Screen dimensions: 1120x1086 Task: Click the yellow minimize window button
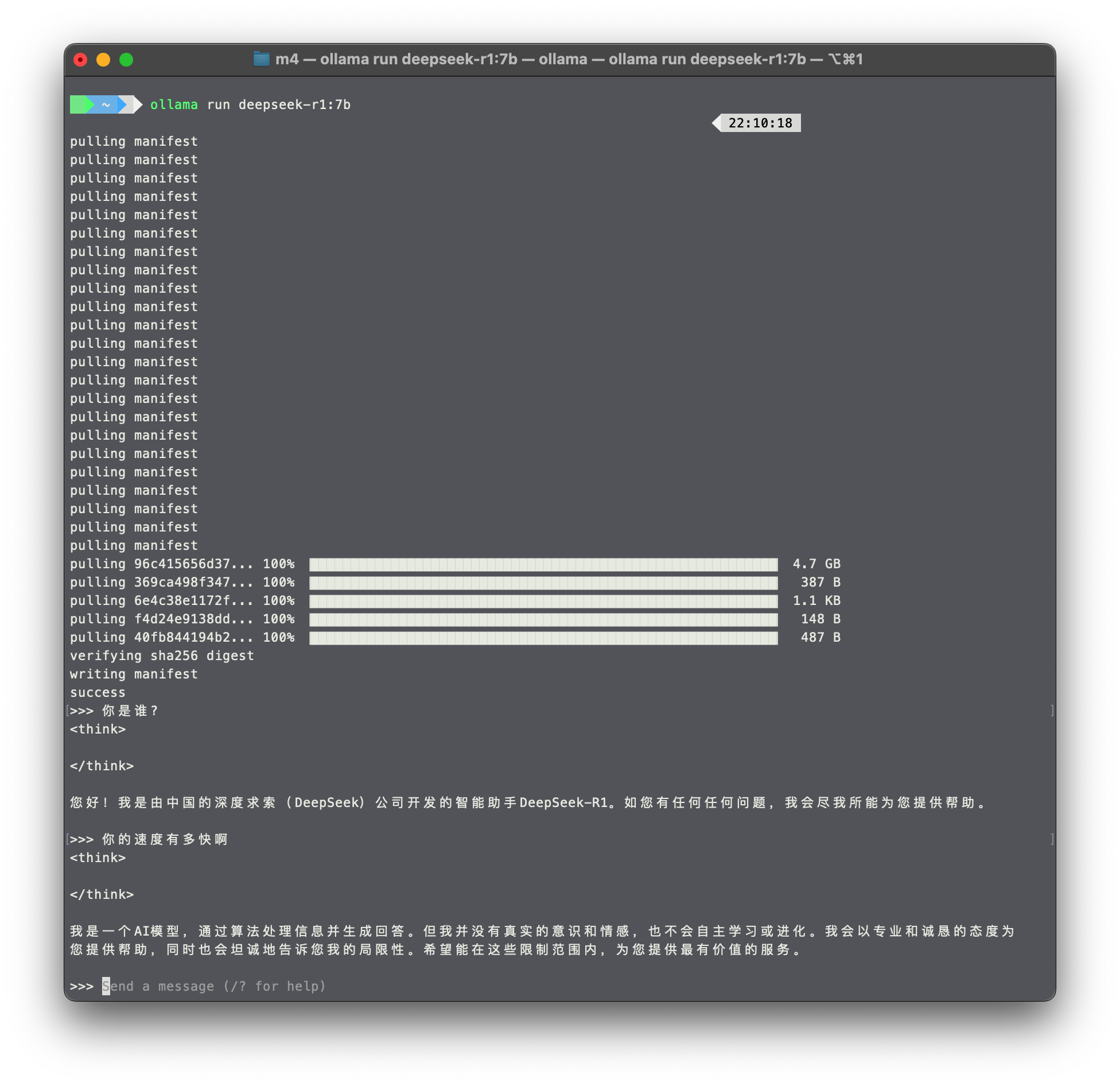tap(103, 60)
